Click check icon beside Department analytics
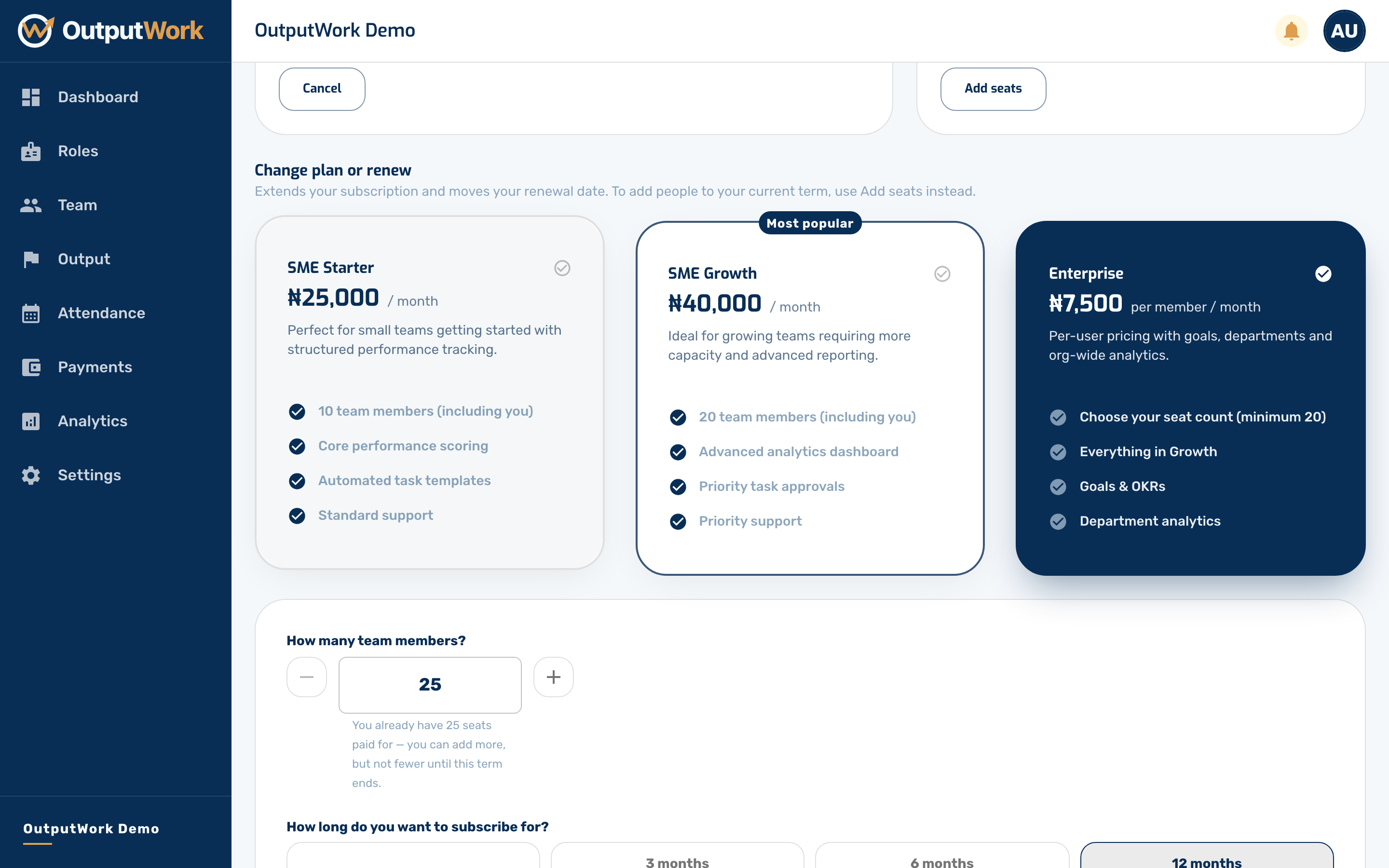 pos(1058,521)
